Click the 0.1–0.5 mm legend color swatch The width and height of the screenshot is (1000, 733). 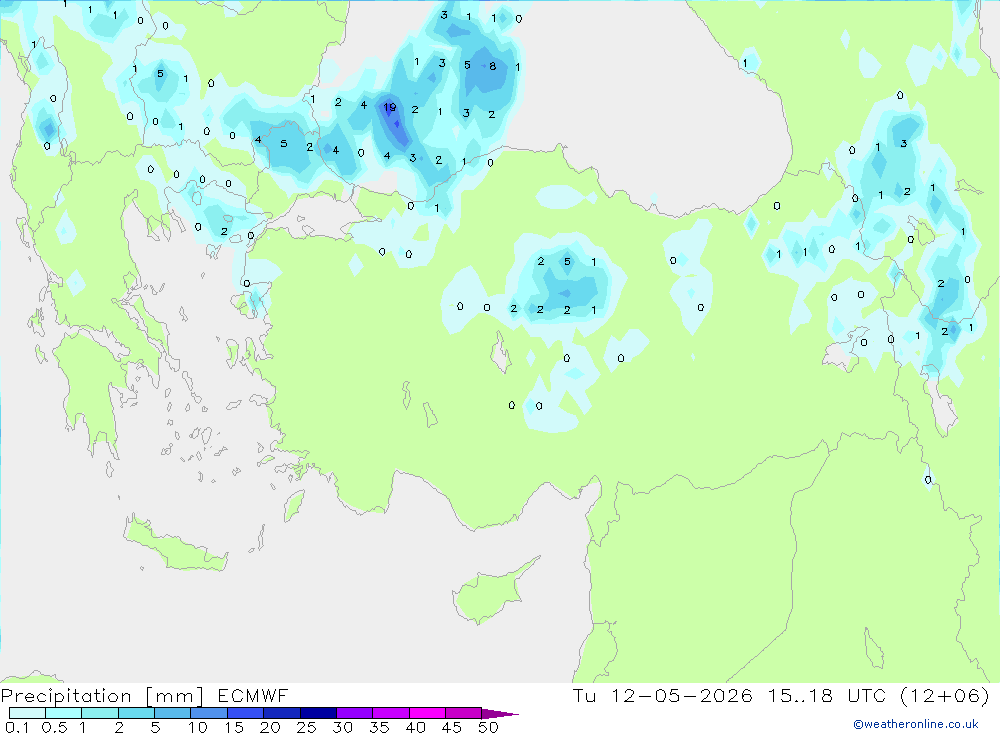point(27,713)
